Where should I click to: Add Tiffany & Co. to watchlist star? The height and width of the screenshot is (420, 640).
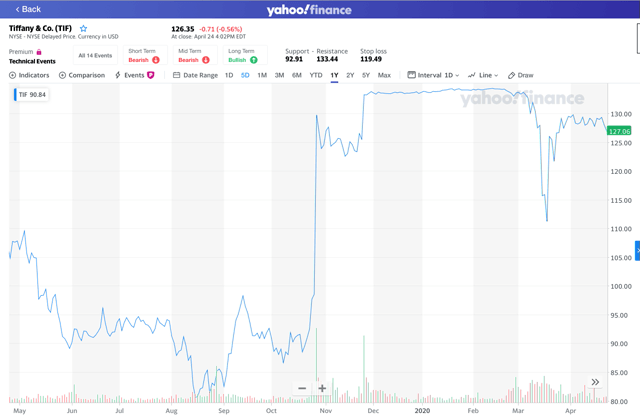click(x=83, y=29)
